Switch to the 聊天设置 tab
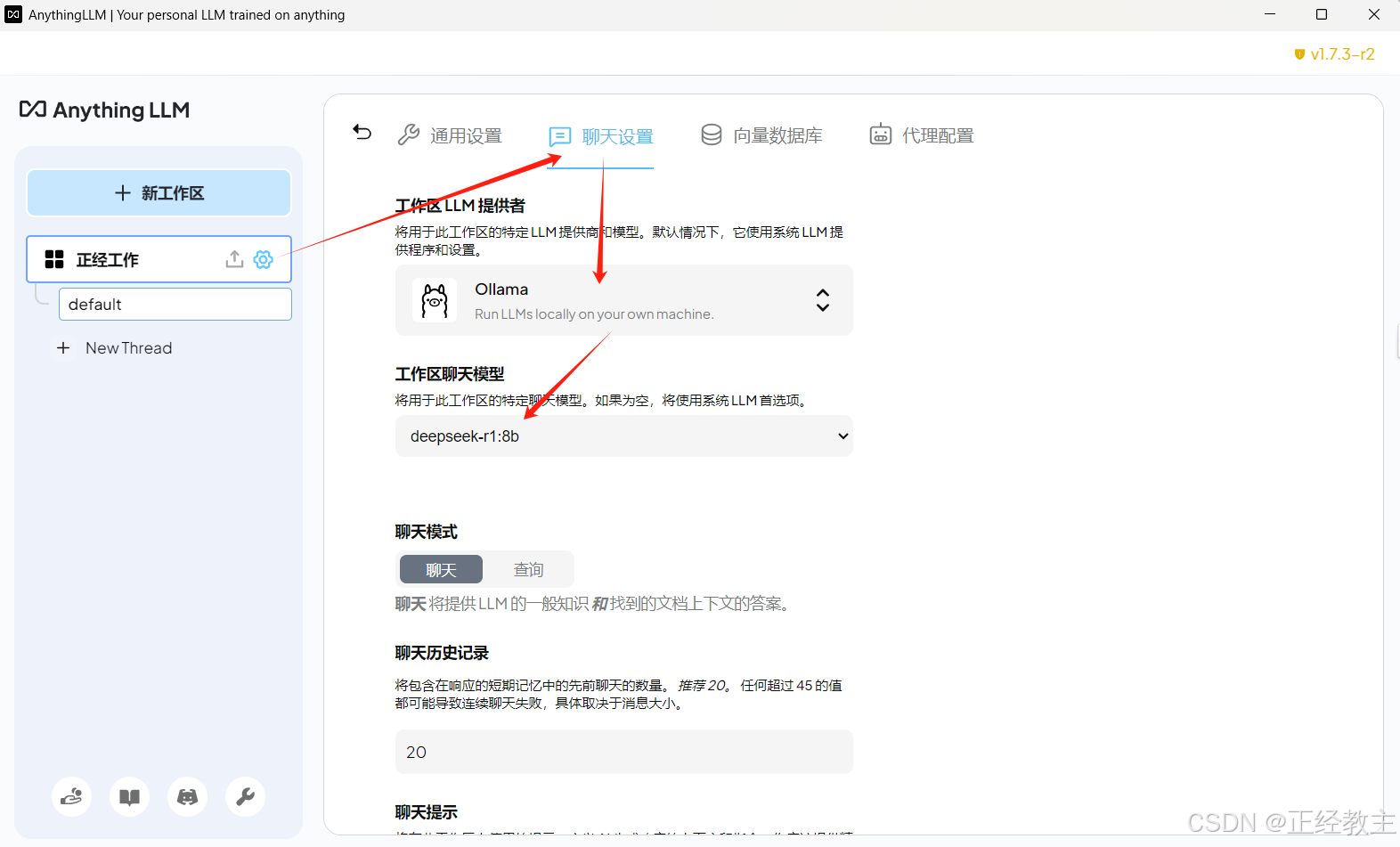The image size is (1400, 847). tap(600, 136)
